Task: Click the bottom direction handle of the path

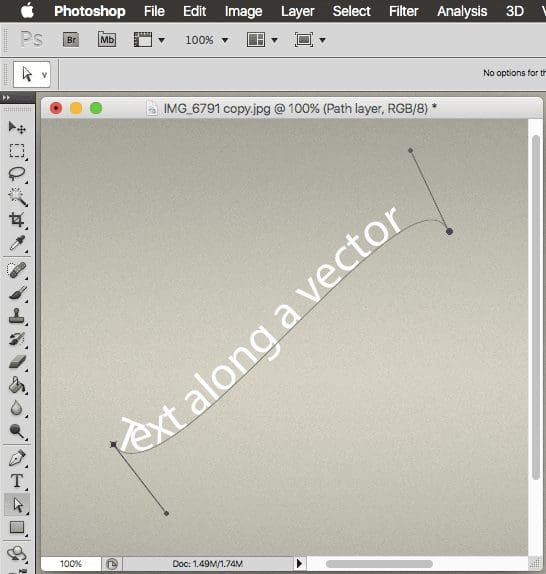Action: pyautogui.click(x=166, y=514)
